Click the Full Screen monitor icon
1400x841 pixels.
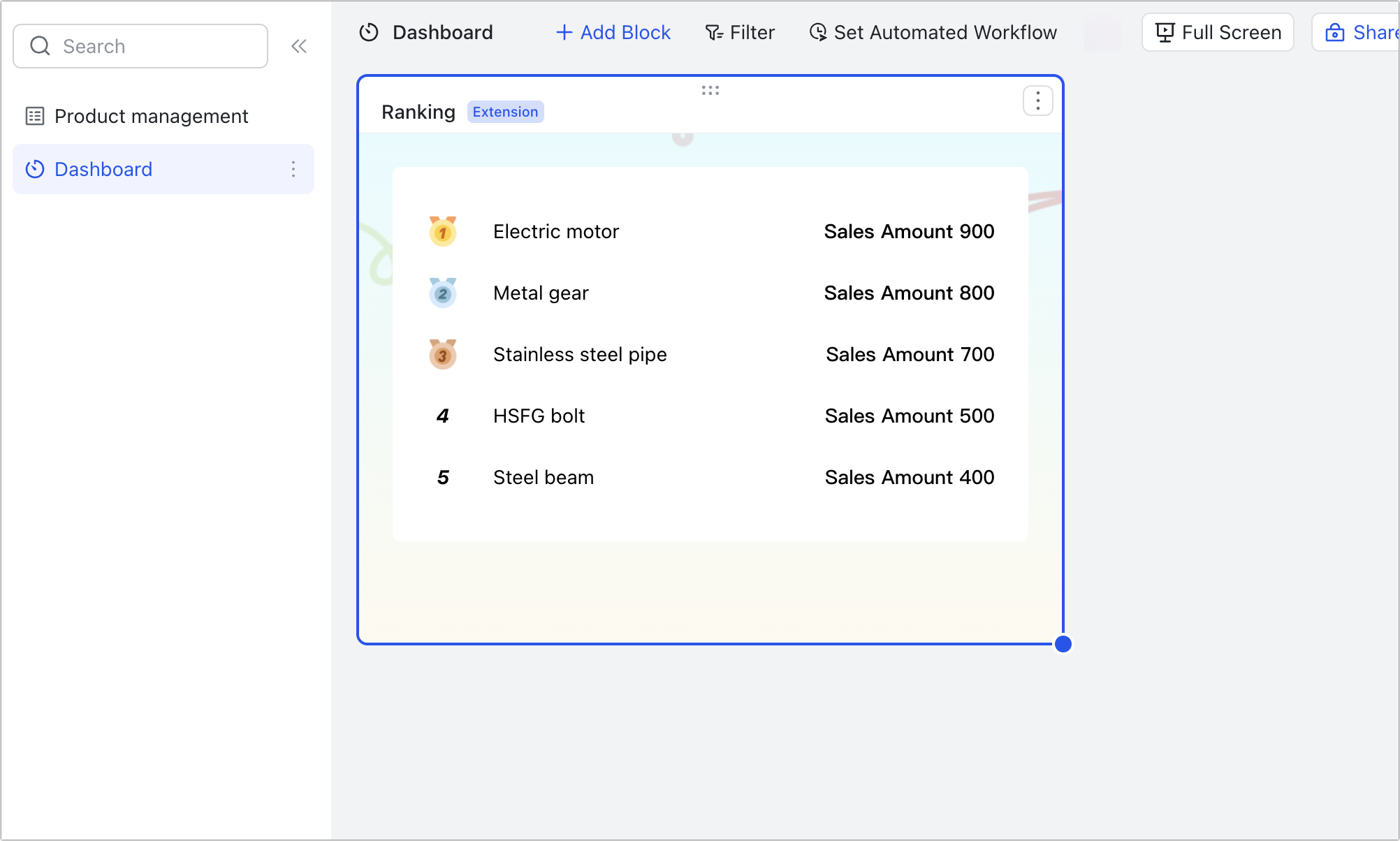(x=1165, y=32)
